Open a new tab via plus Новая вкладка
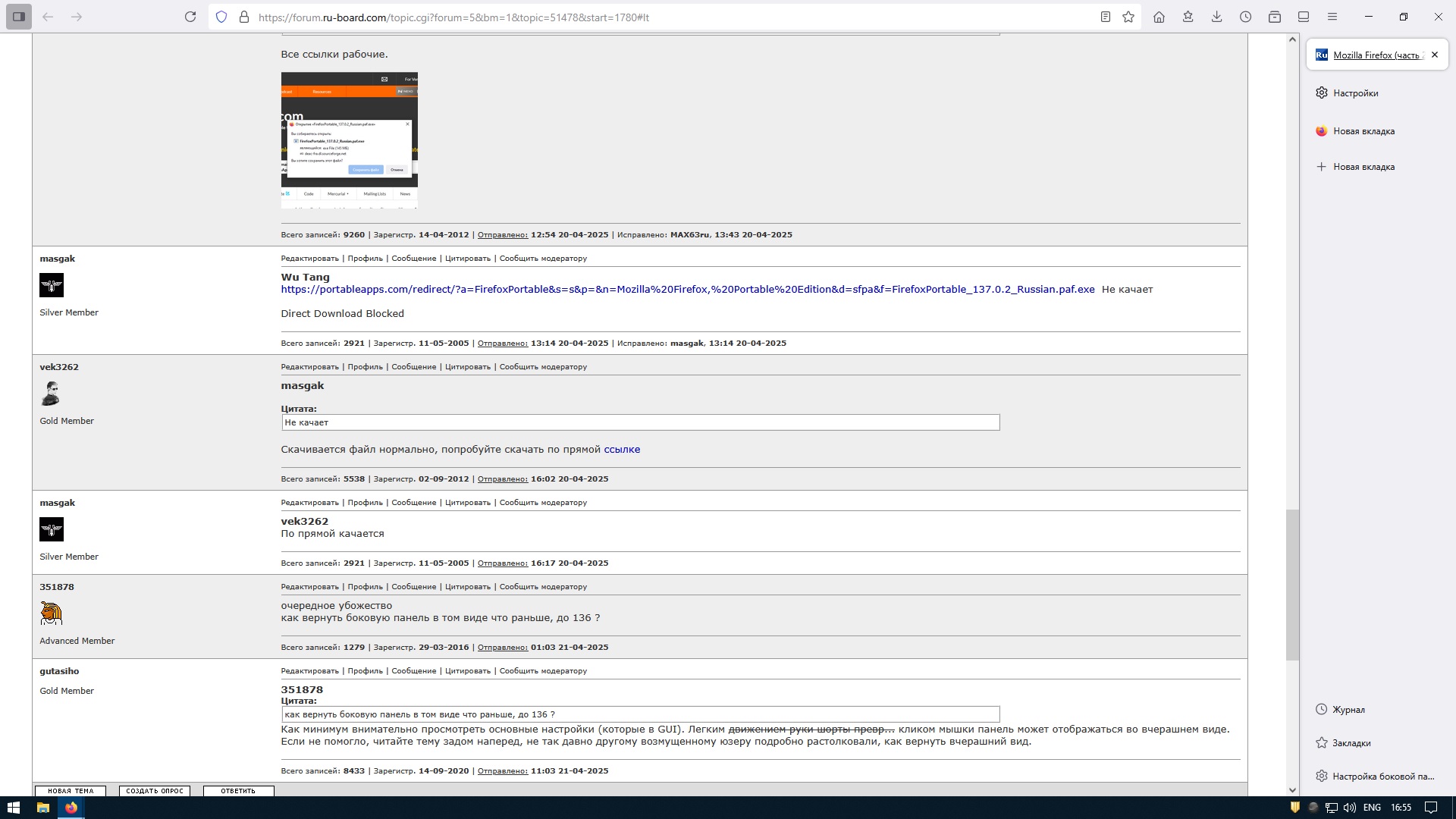The height and width of the screenshot is (819, 1456). click(x=1363, y=167)
